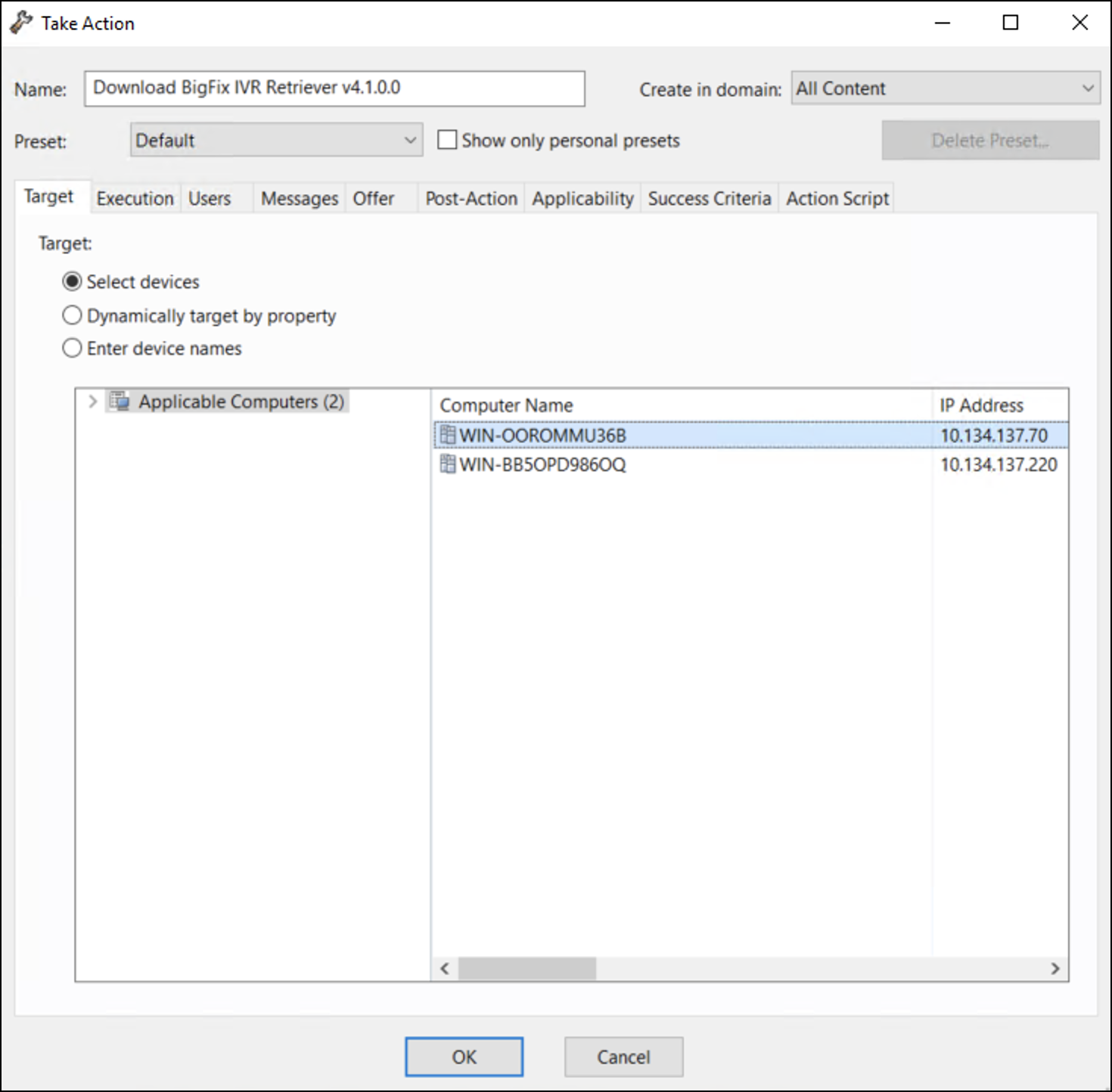This screenshot has width=1112, height=1092.
Task: Open the Preset dropdown set to Default
Action: [x=276, y=140]
